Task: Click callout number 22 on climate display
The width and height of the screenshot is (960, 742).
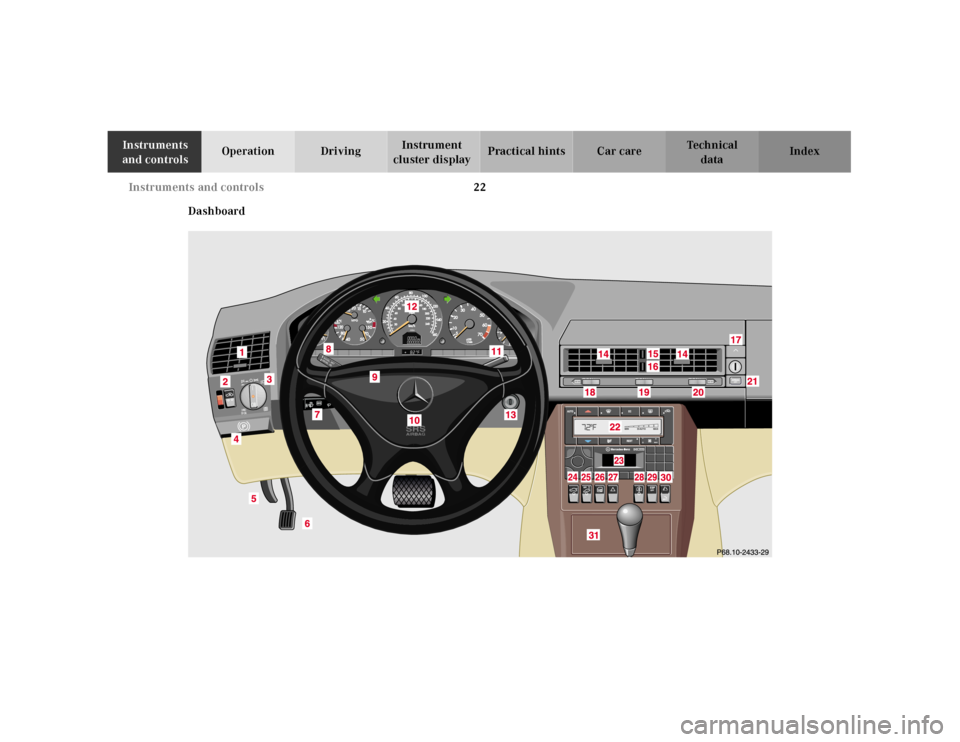Action: [615, 427]
